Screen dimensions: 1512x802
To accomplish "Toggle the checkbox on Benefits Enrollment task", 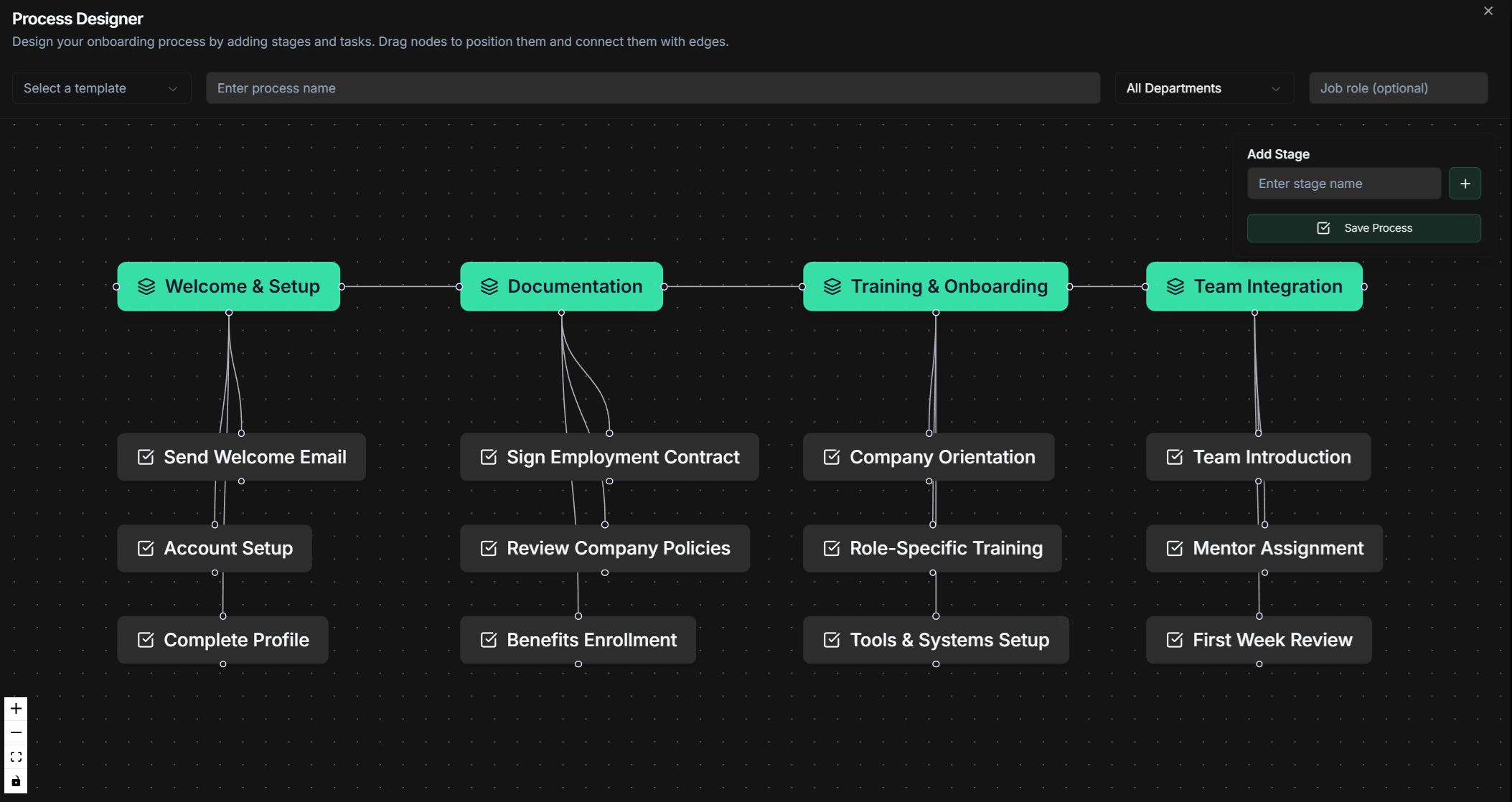I will pyautogui.click(x=488, y=640).
